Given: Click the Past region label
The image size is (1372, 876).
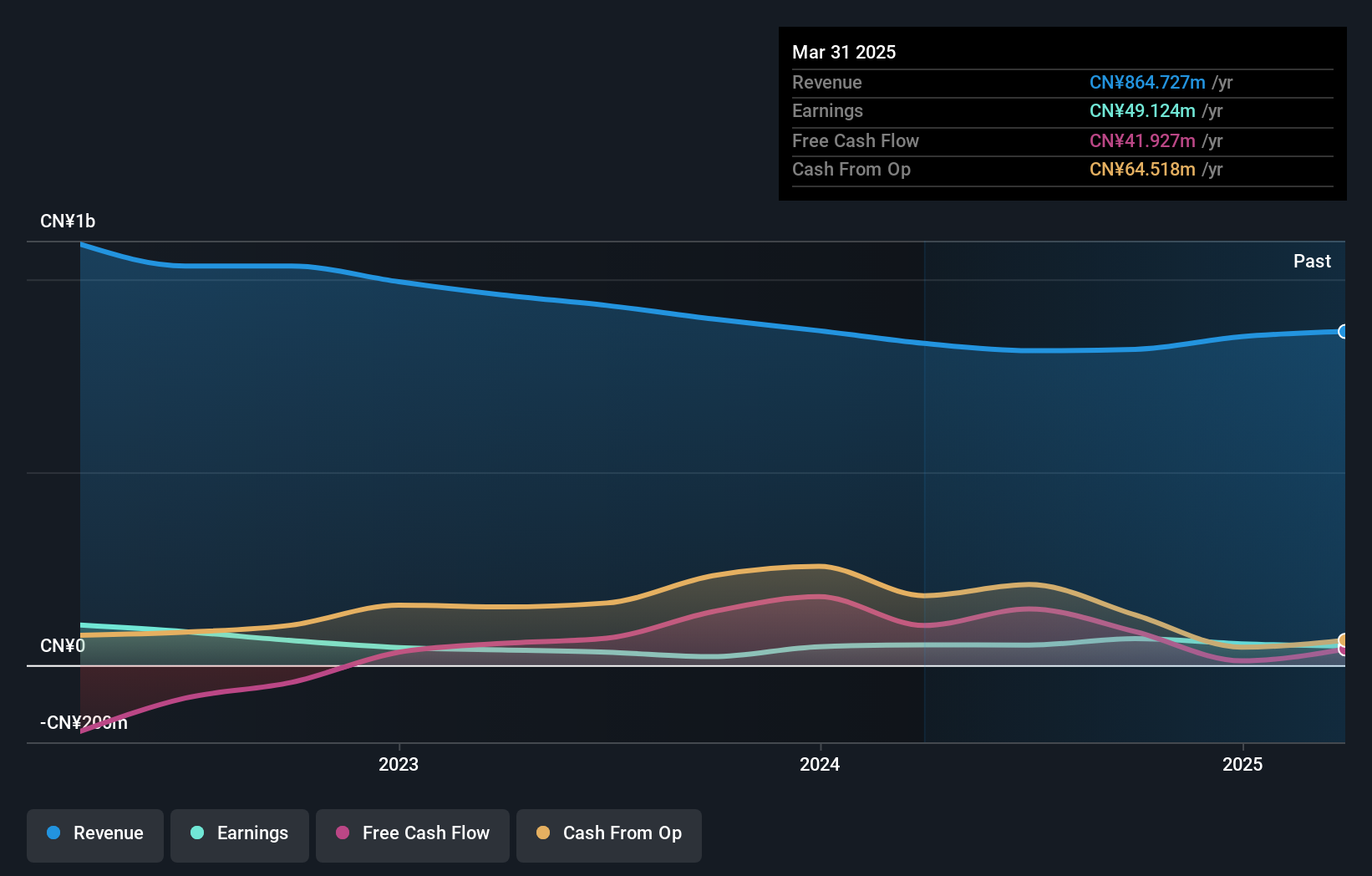Looking at the screenshot, I should [1312, 262].
